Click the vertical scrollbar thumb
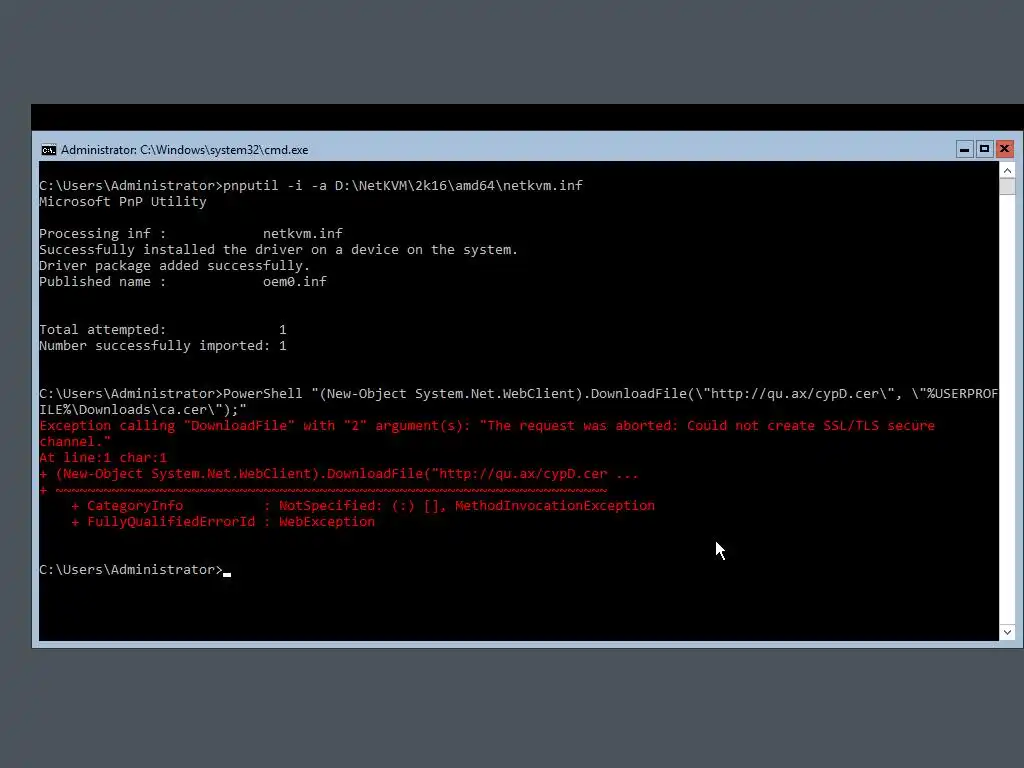The width and height of the screenshot is (1024, 768). (x=1007, y=187)
